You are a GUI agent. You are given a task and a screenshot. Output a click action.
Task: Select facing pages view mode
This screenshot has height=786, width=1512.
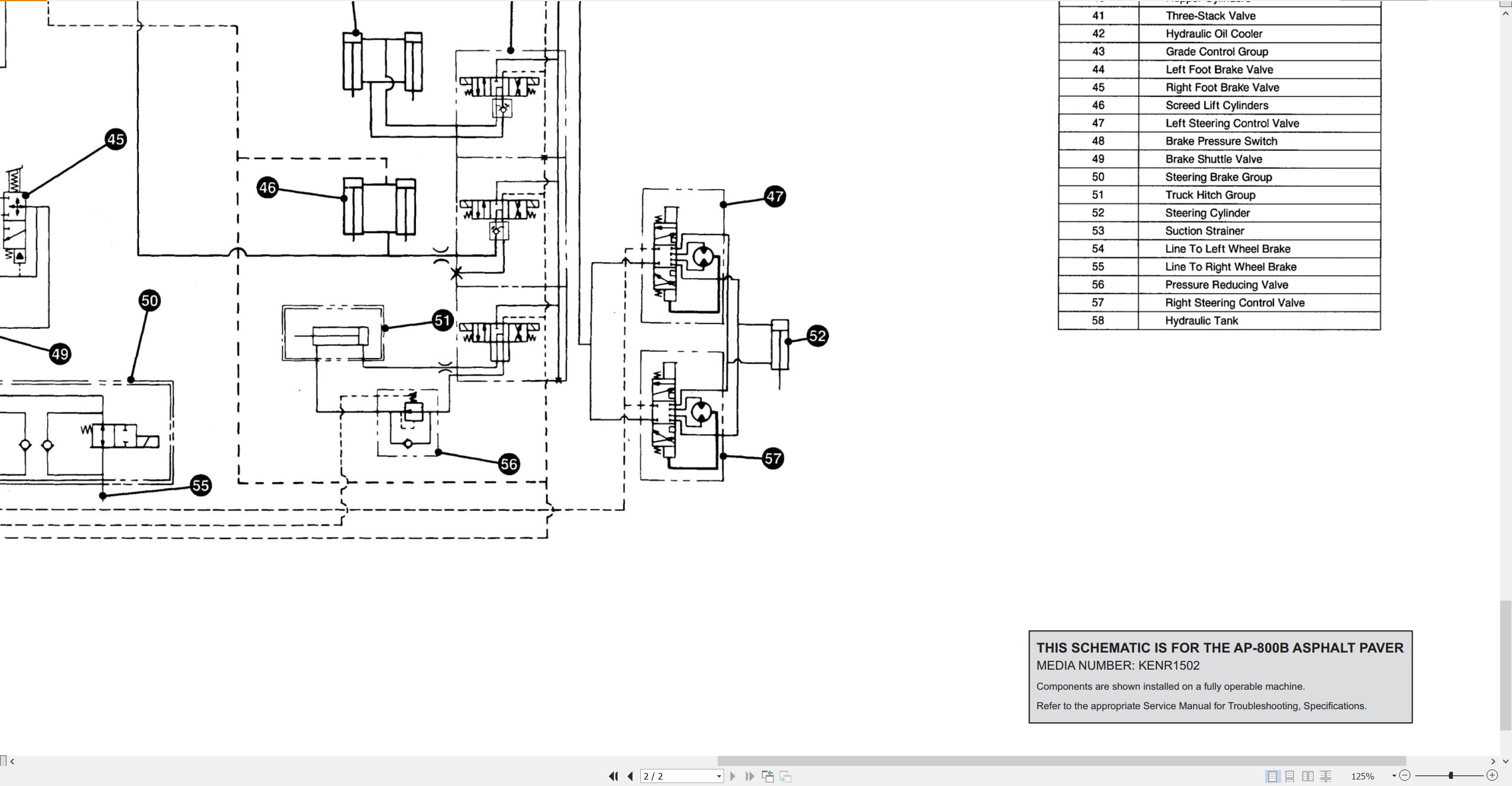click(x=1308, y=776)
